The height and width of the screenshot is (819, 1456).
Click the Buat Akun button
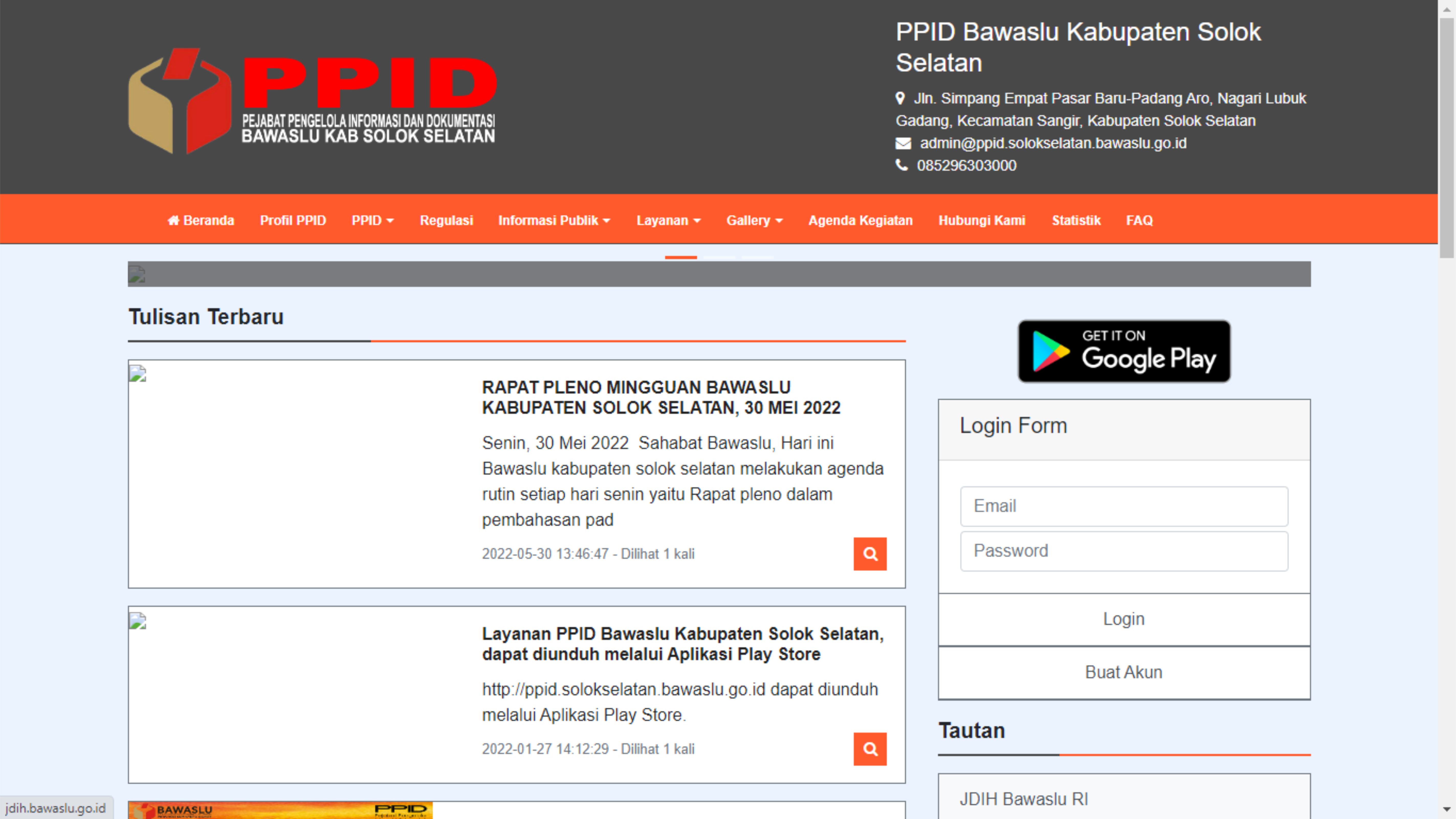click(1123, 672)
